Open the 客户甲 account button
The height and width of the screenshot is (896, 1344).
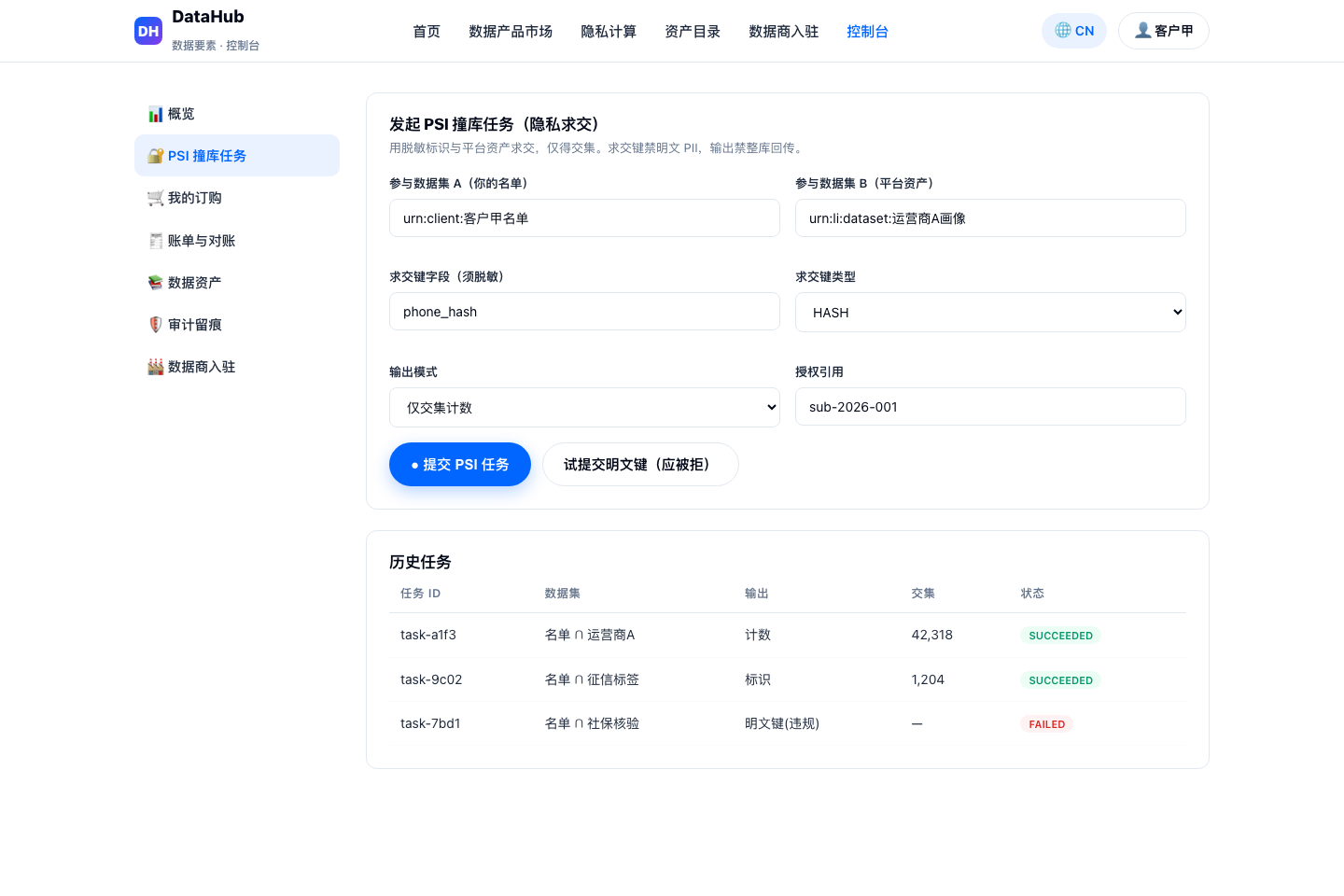1164,31
